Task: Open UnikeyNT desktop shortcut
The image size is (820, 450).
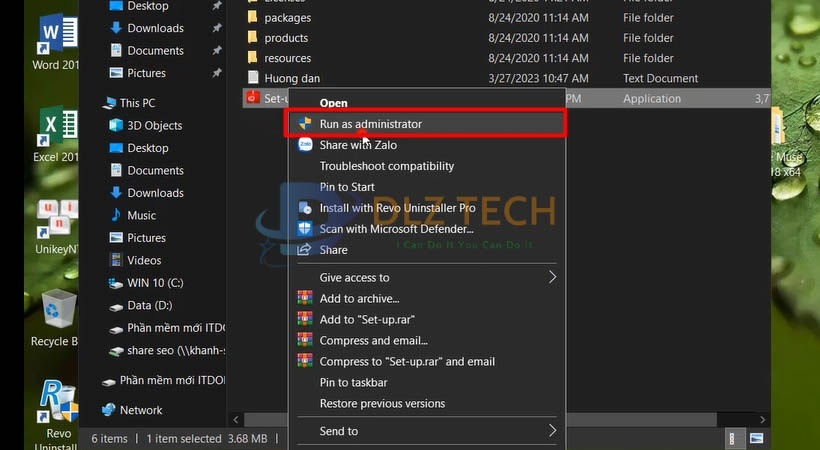Action: click(x=56, y=227)
